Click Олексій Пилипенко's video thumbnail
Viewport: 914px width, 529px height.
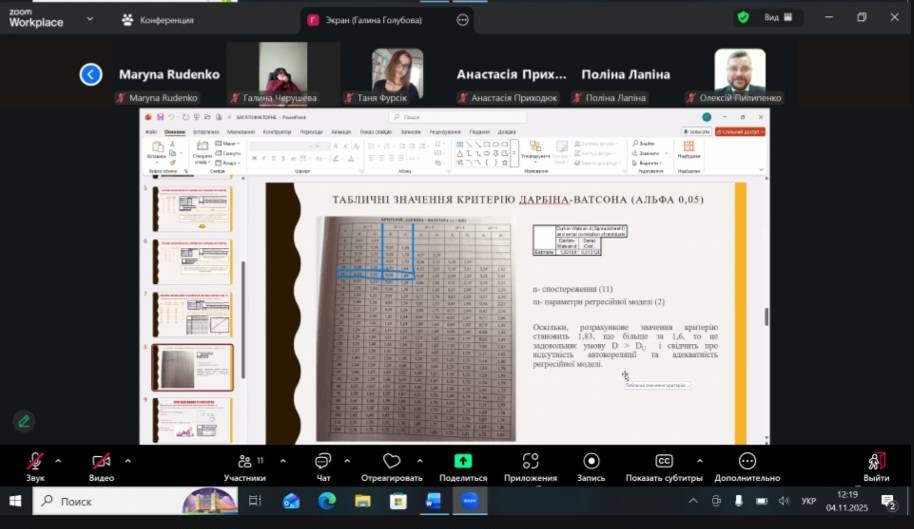[740, 71]
